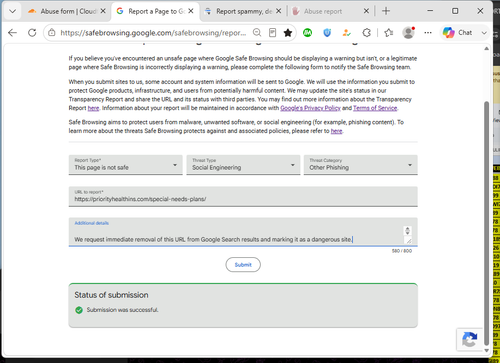Click the green success checkmark icon
Viewport: 500px width, 363px height.
pos(79,310)
